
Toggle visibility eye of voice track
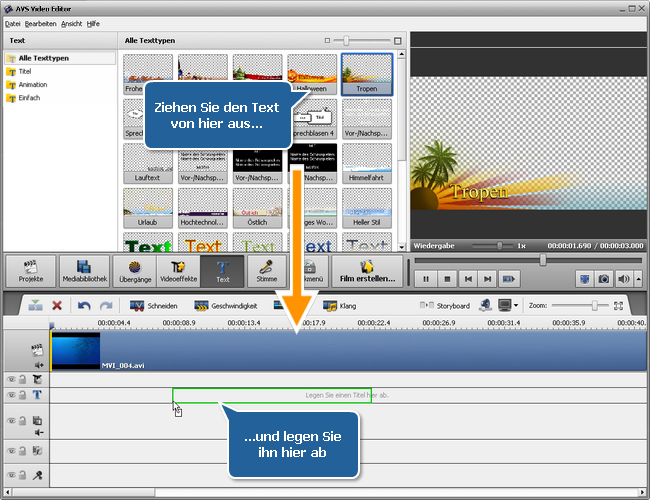[x=11, y=475]
